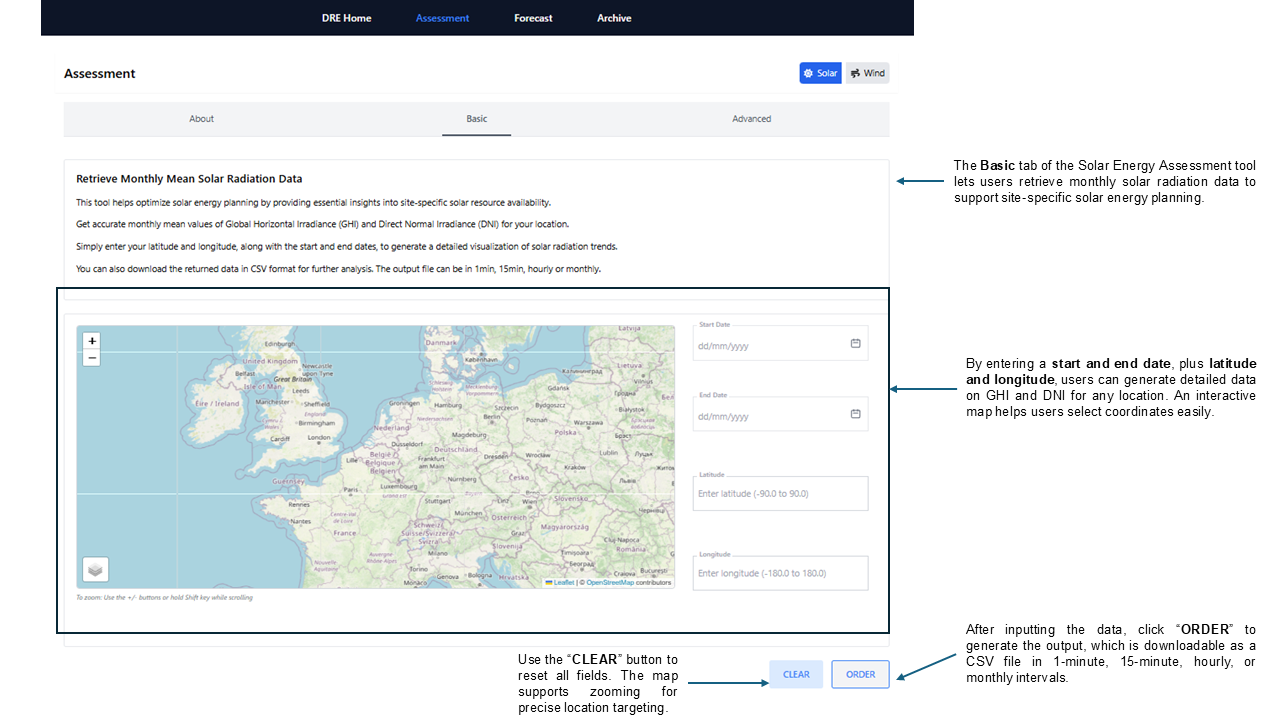Image resolution: width=1280 pixels, height=720 pixels.
Task: Focus the Longitude input field
Action: coord(780,573)
